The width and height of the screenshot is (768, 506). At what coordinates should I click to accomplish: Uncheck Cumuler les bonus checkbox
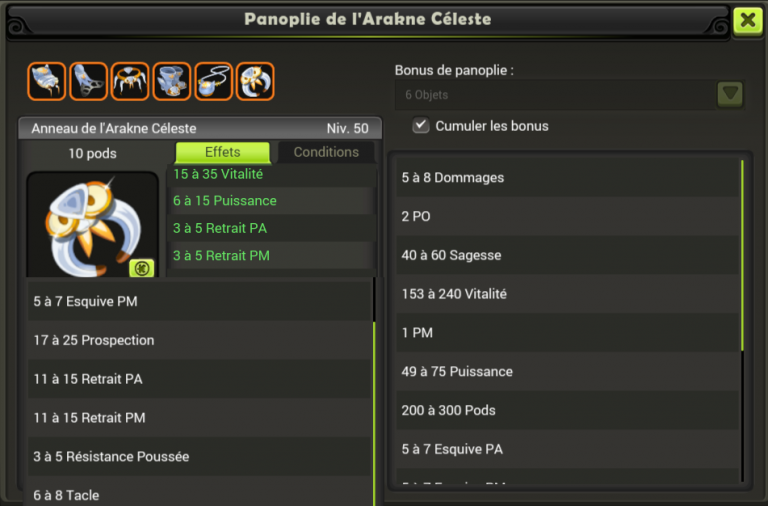[x=421, y=125]
